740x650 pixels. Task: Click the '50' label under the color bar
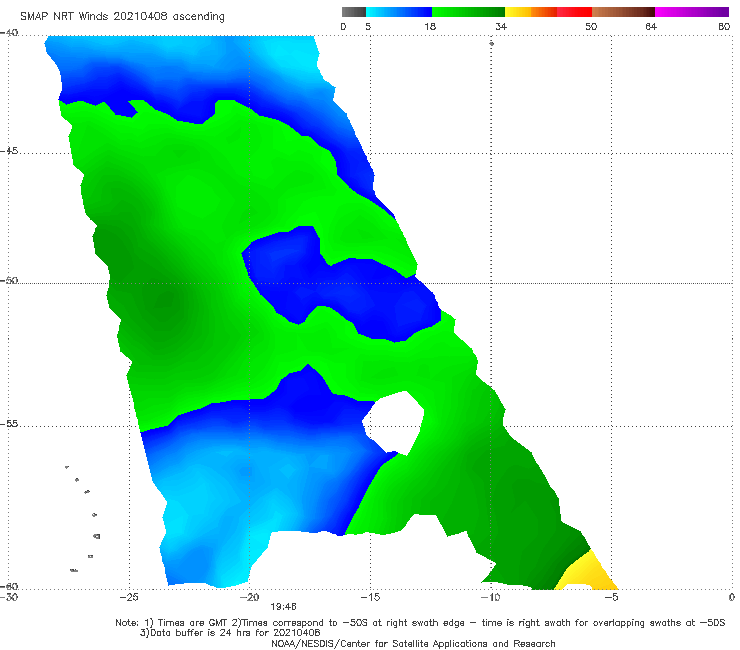pos(591,26)
